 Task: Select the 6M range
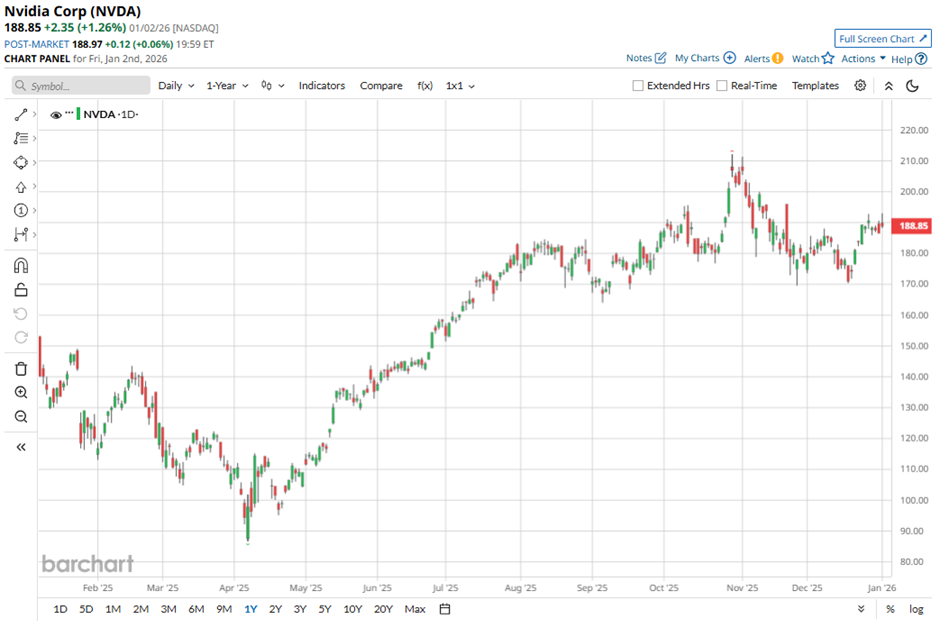point(196,609)
